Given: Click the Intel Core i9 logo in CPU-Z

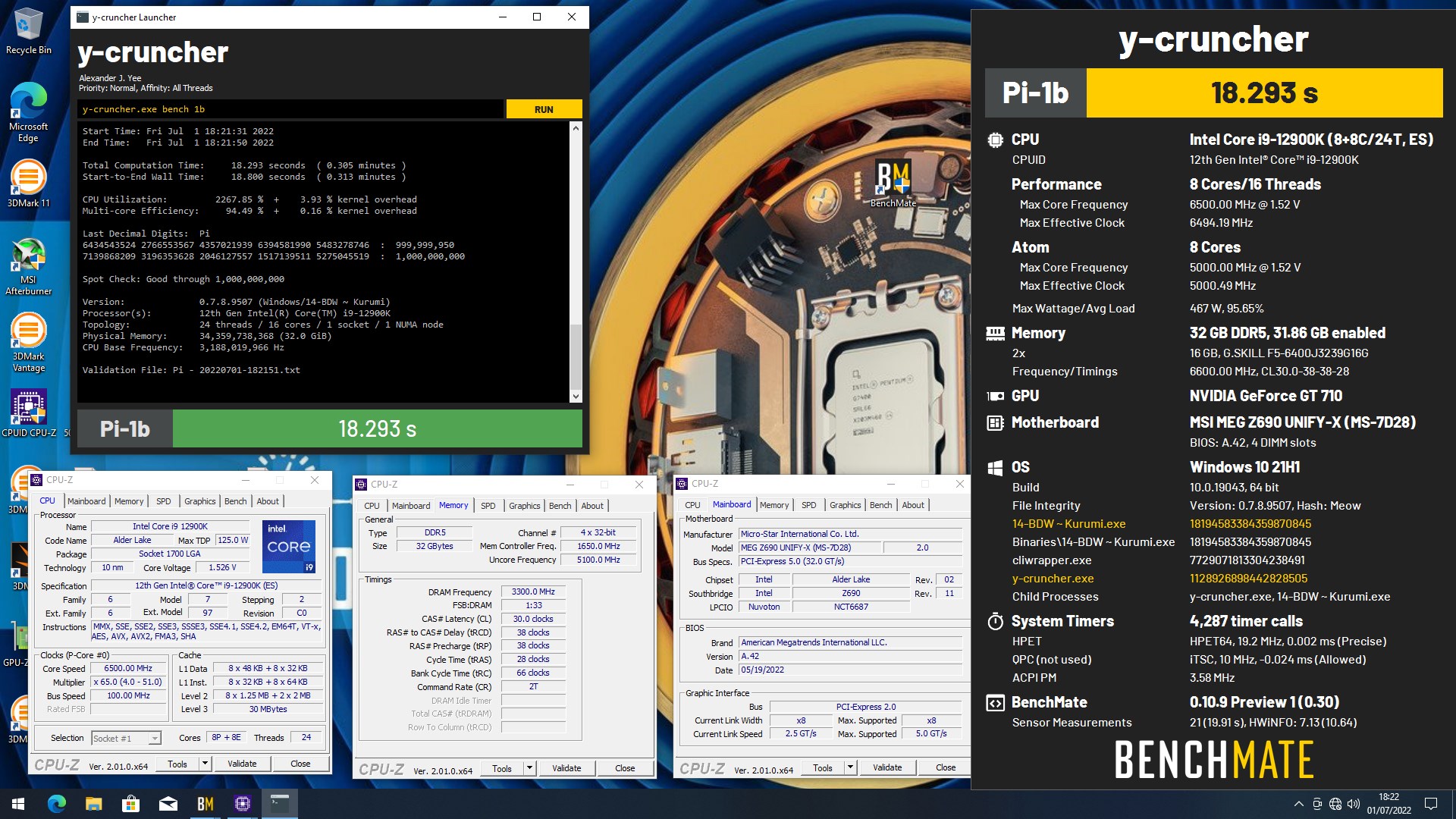Looking at the screenshot, I should point(289,547).
